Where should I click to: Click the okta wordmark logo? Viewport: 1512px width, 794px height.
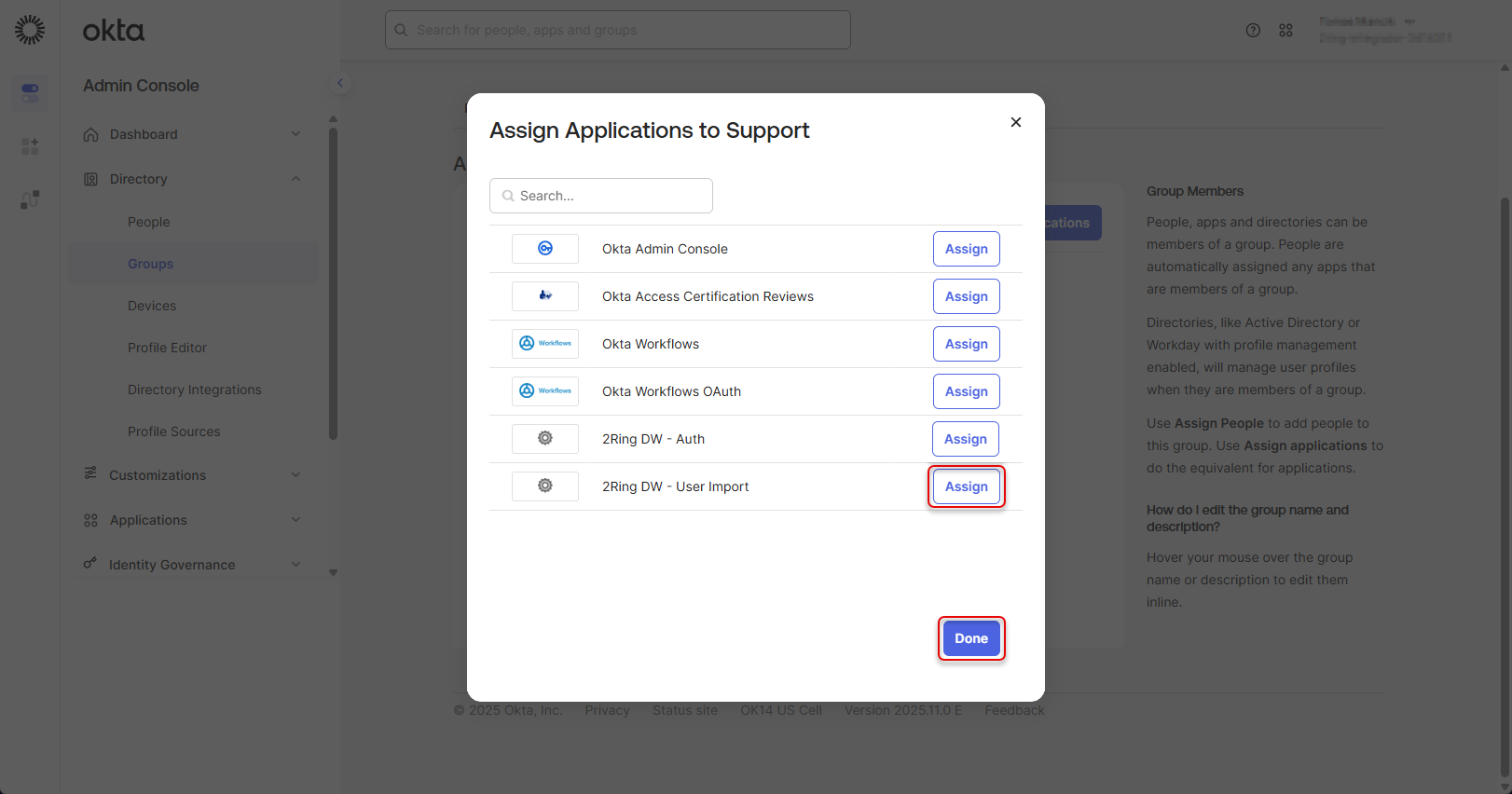point(114,31)
